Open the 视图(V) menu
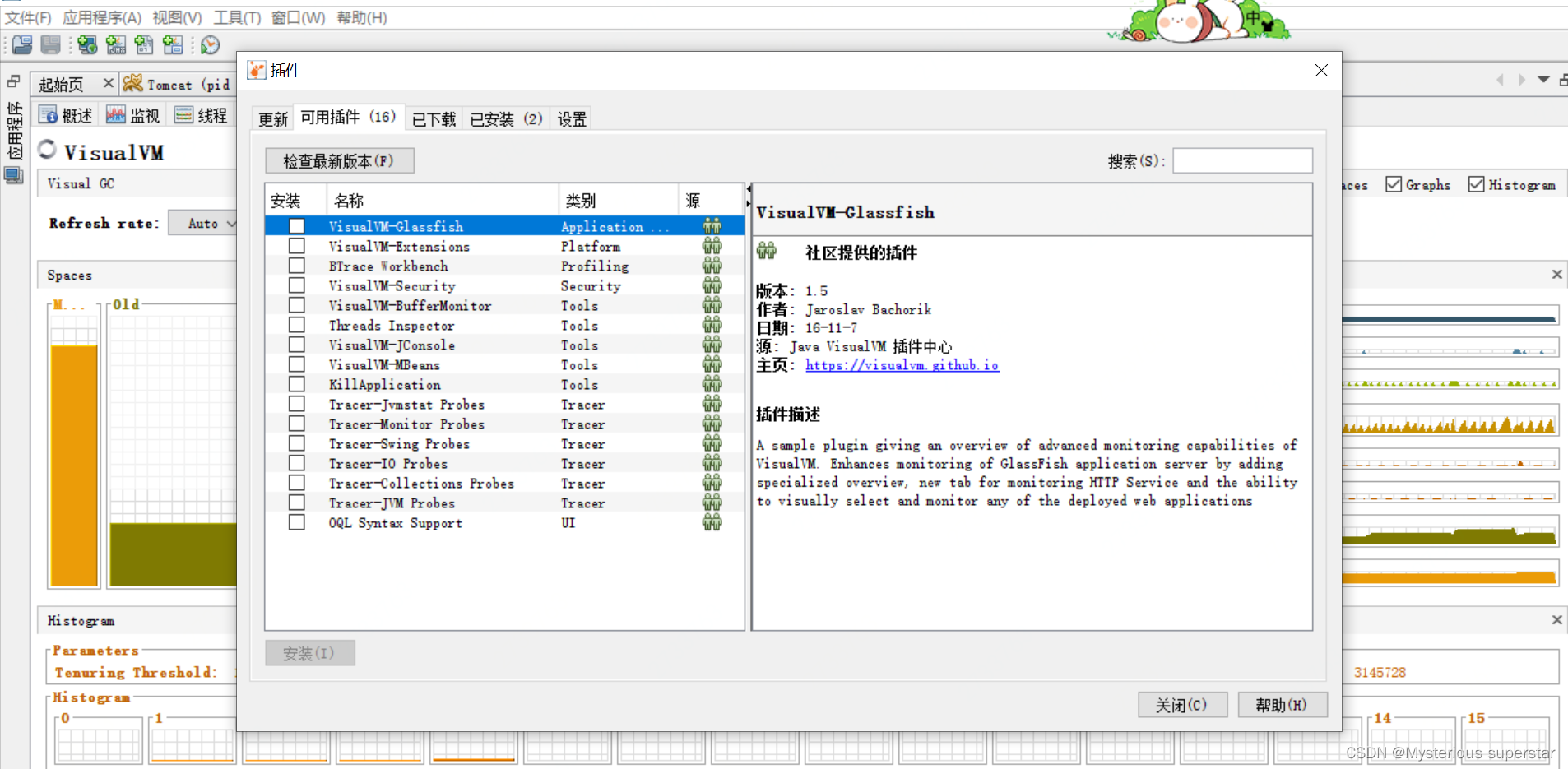This screenshot has height=769, width=1568. tap(177, 17)
